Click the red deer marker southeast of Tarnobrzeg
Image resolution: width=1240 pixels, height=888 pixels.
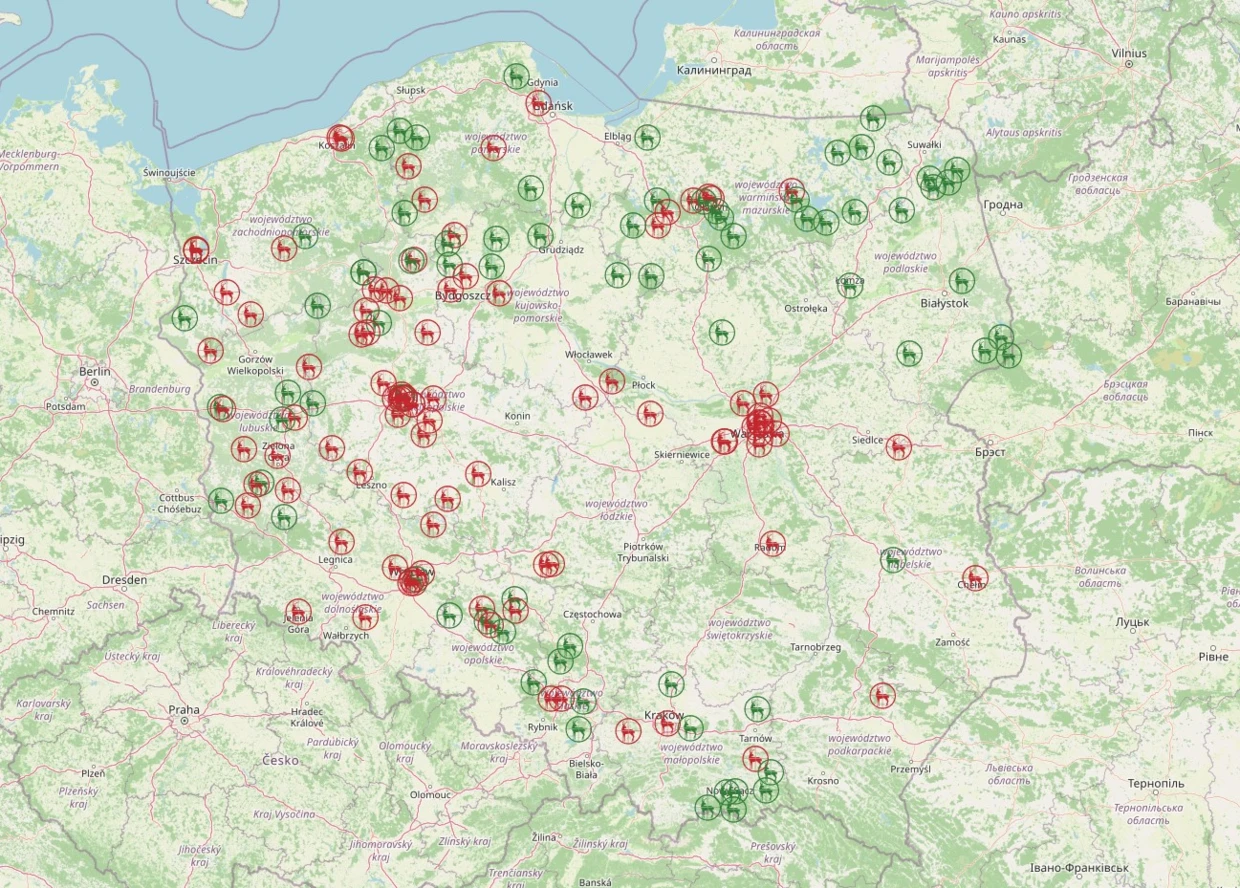click(882, 695)
